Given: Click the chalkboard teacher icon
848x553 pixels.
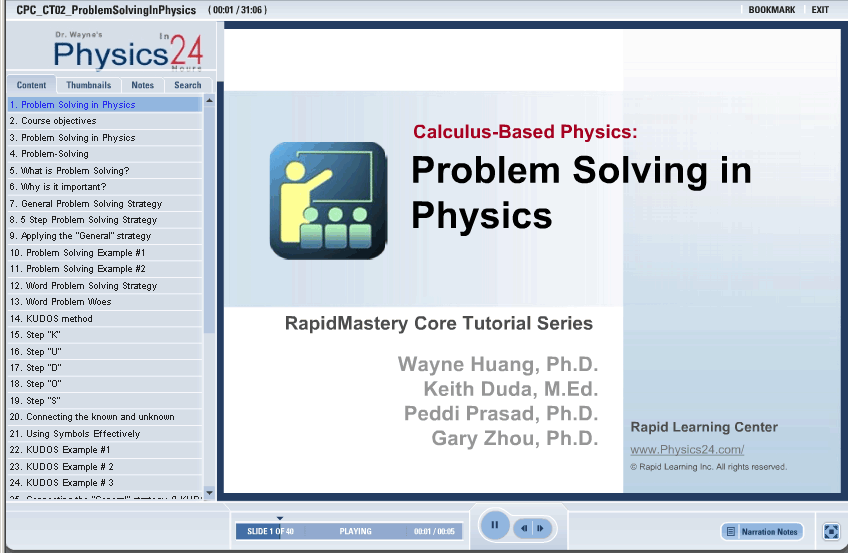Looking at the screenshot, I should point(328,200).
